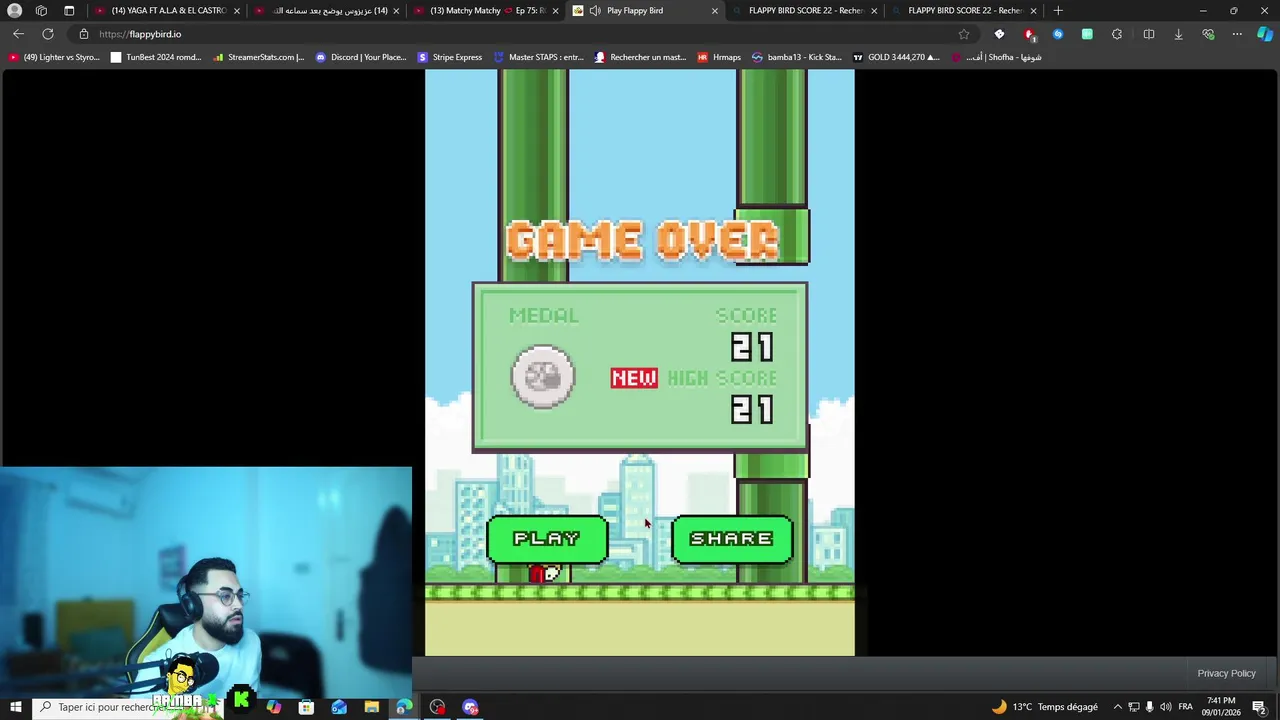Open Outlook from the taskbar
Screen dimensions: 1280x720
(x=339, y=707)
